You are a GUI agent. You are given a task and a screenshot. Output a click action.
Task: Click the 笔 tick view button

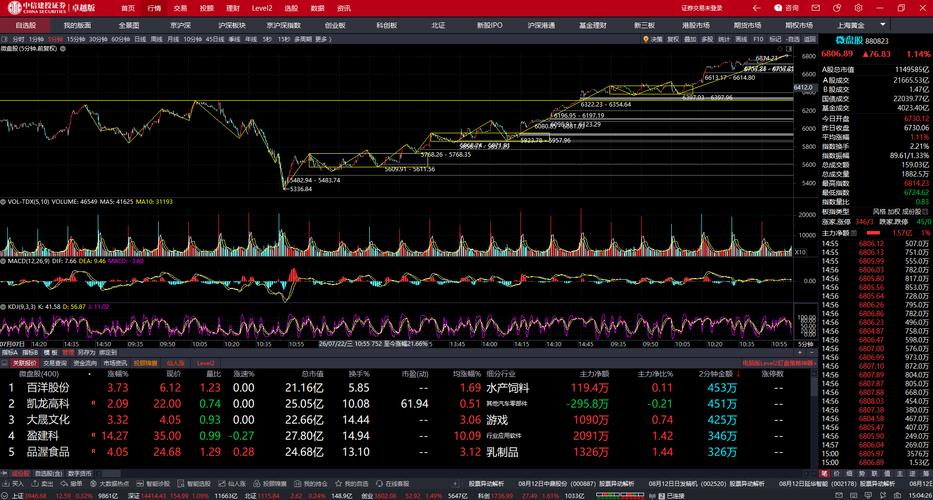pyautogui.click(x=825, y=473)
